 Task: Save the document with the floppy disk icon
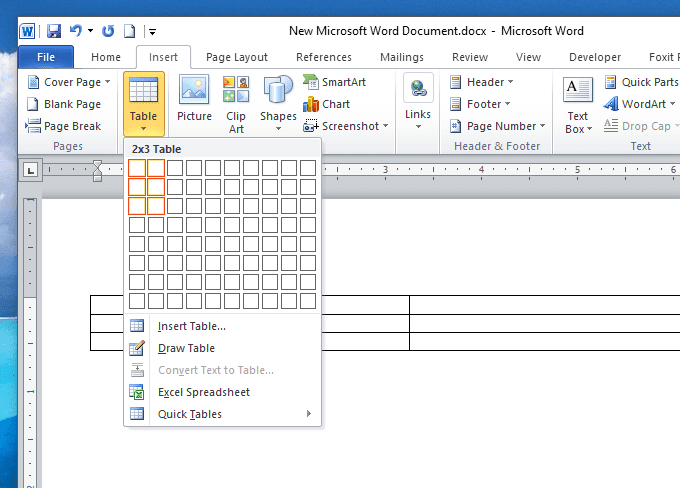click(x=54, y=31)
